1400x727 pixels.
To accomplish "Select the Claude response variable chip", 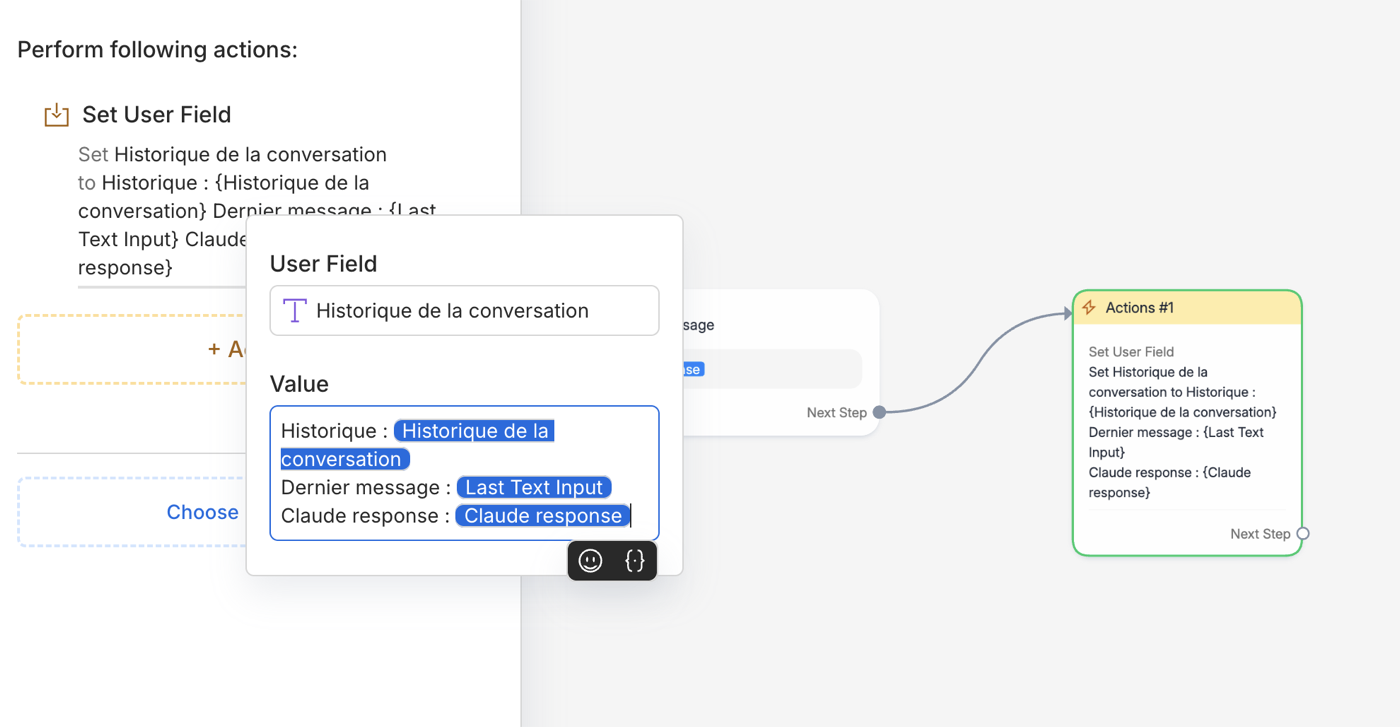I will 543,516.
